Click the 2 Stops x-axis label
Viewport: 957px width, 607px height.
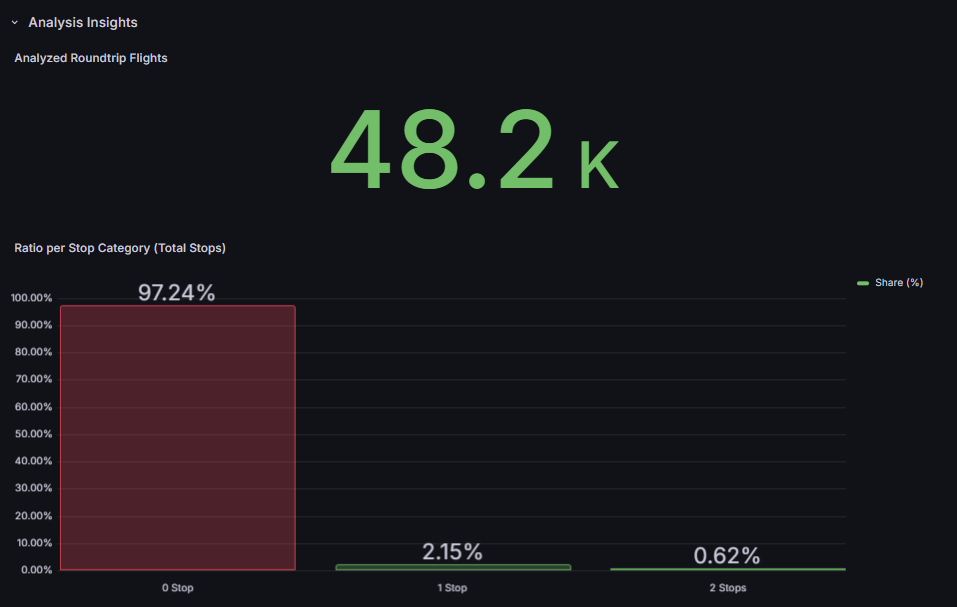pyautogui.click(x=727, y=588)
